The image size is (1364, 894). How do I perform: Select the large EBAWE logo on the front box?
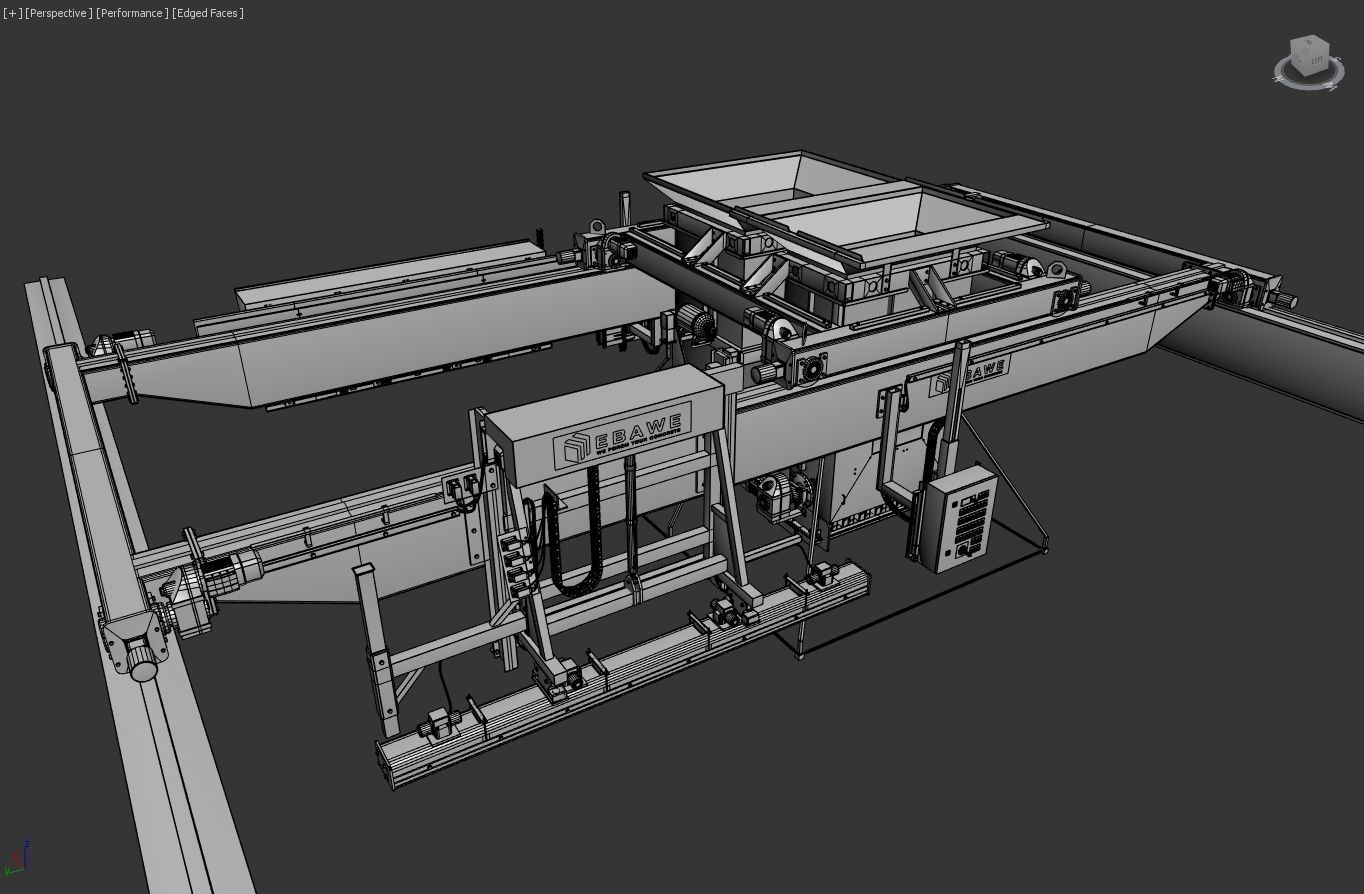[623, 437]
